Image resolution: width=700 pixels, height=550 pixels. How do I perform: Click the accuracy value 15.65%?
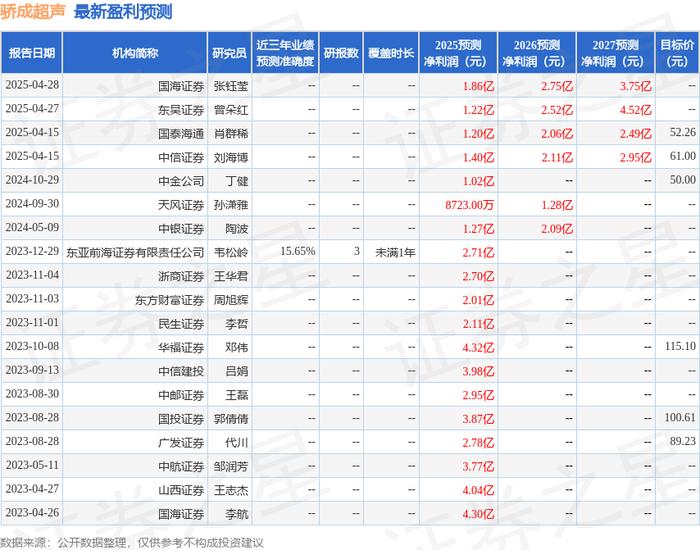coord(298,251)
